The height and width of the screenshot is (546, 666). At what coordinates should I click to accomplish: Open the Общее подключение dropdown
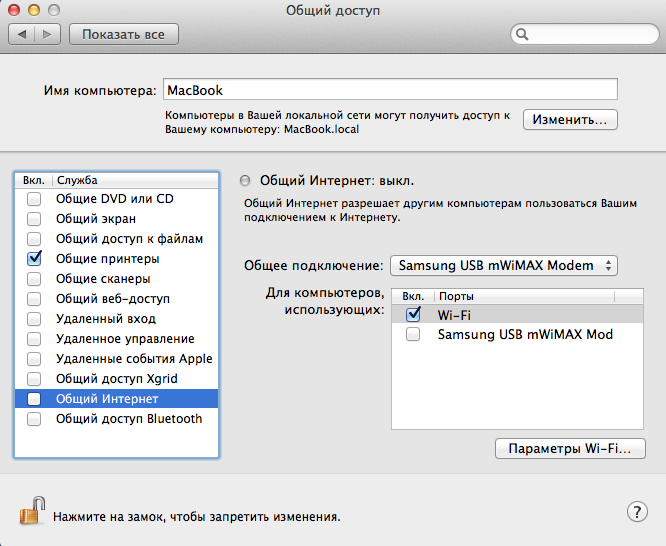click(504, 265)
